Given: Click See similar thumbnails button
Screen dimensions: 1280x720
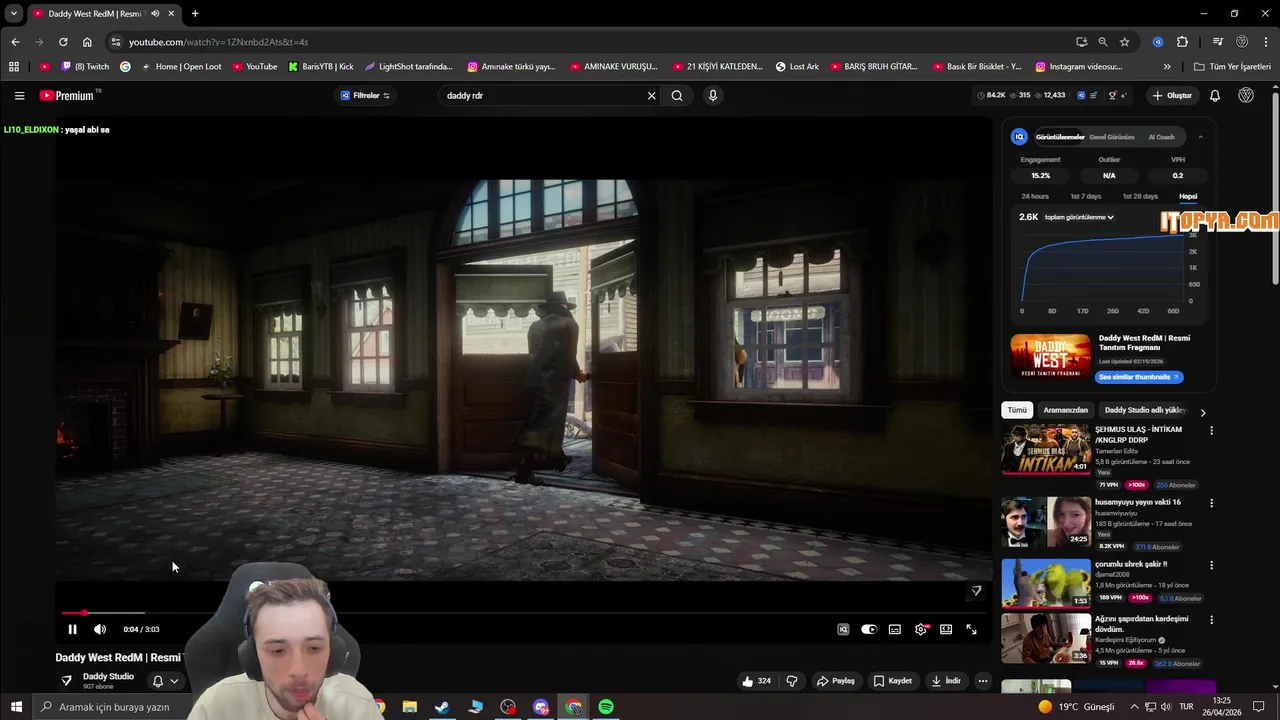Looking at the screenshot, I should (1139, 377).
